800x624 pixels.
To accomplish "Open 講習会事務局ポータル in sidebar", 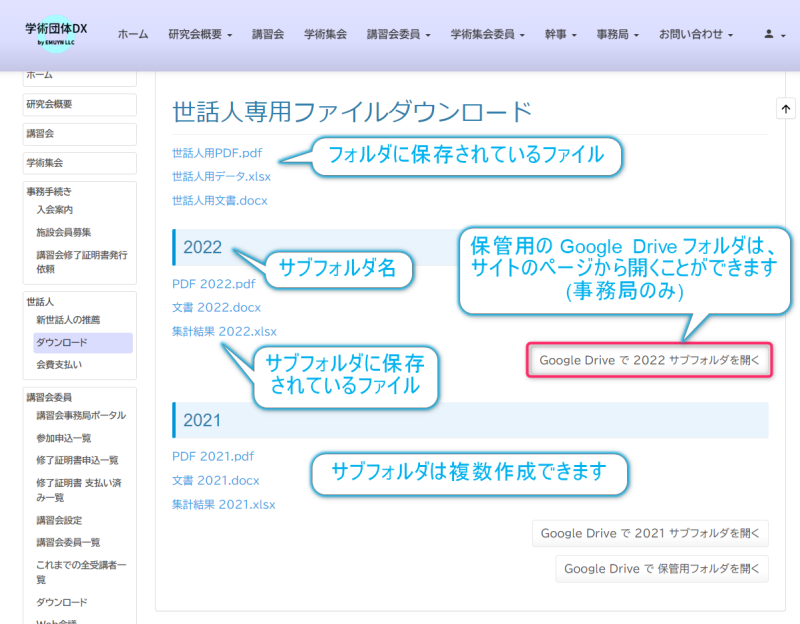I will (81, 416).
